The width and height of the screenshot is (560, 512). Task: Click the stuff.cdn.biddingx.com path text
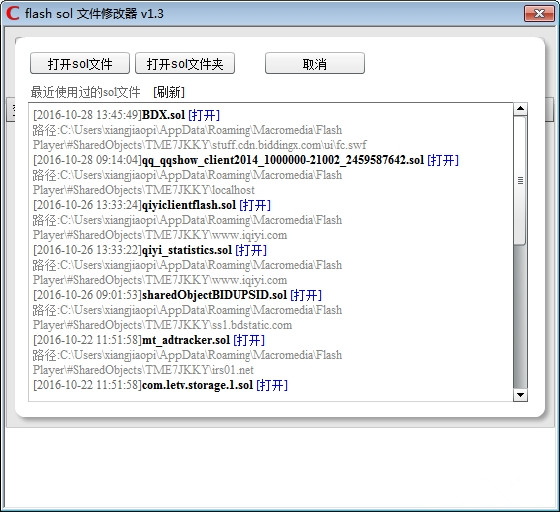point(200,145)
